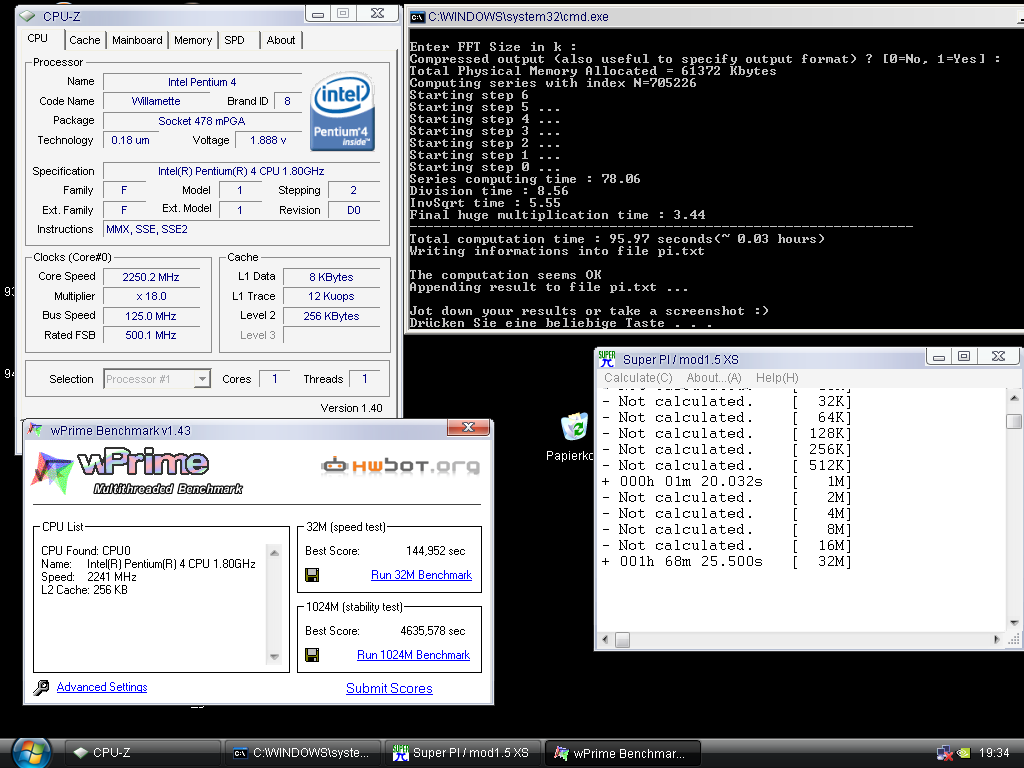Click the L1 Trace value 12 Kuops
Image resolution: width=1024 pixels, height=768 pixels.
click(x=331, y=296)
